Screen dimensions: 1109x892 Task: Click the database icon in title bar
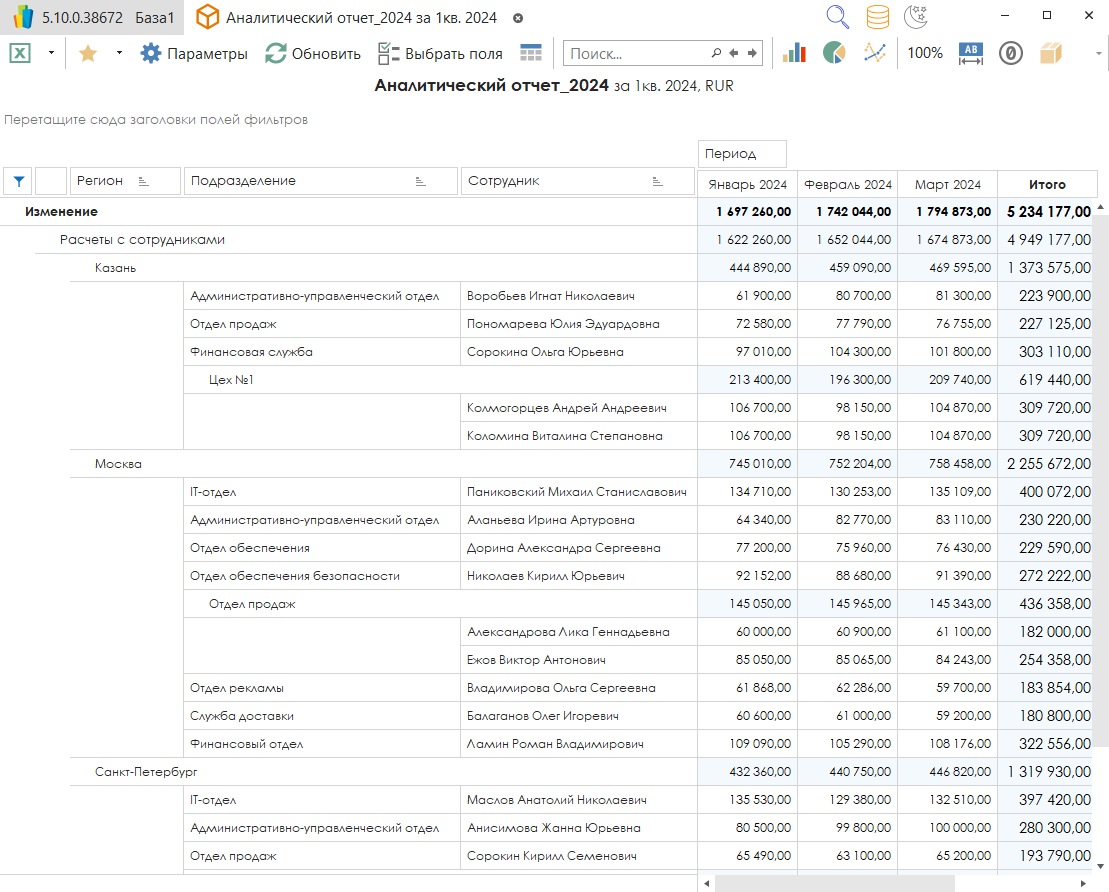pos(877,17)
